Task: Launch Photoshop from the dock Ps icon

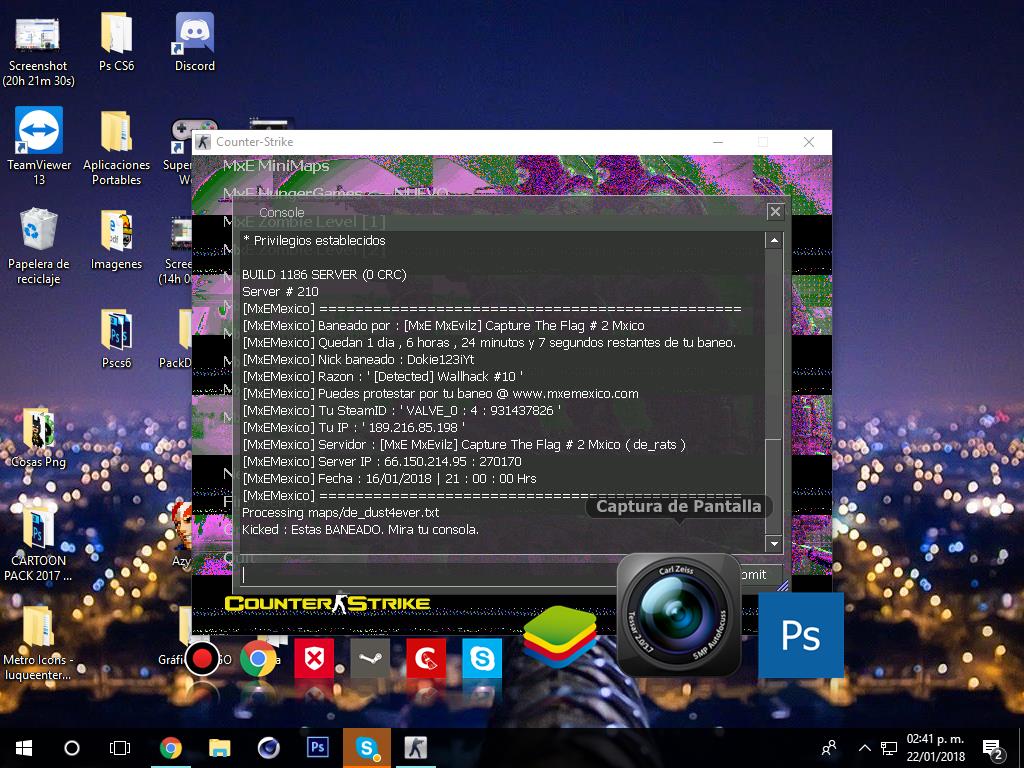Action: coord(801,635)
